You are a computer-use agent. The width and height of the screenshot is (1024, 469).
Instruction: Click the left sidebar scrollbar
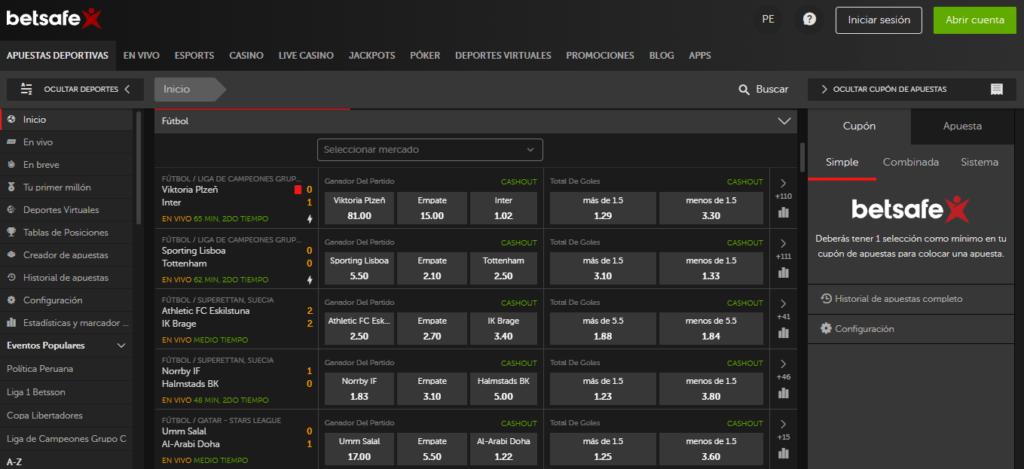pos(138,169)
